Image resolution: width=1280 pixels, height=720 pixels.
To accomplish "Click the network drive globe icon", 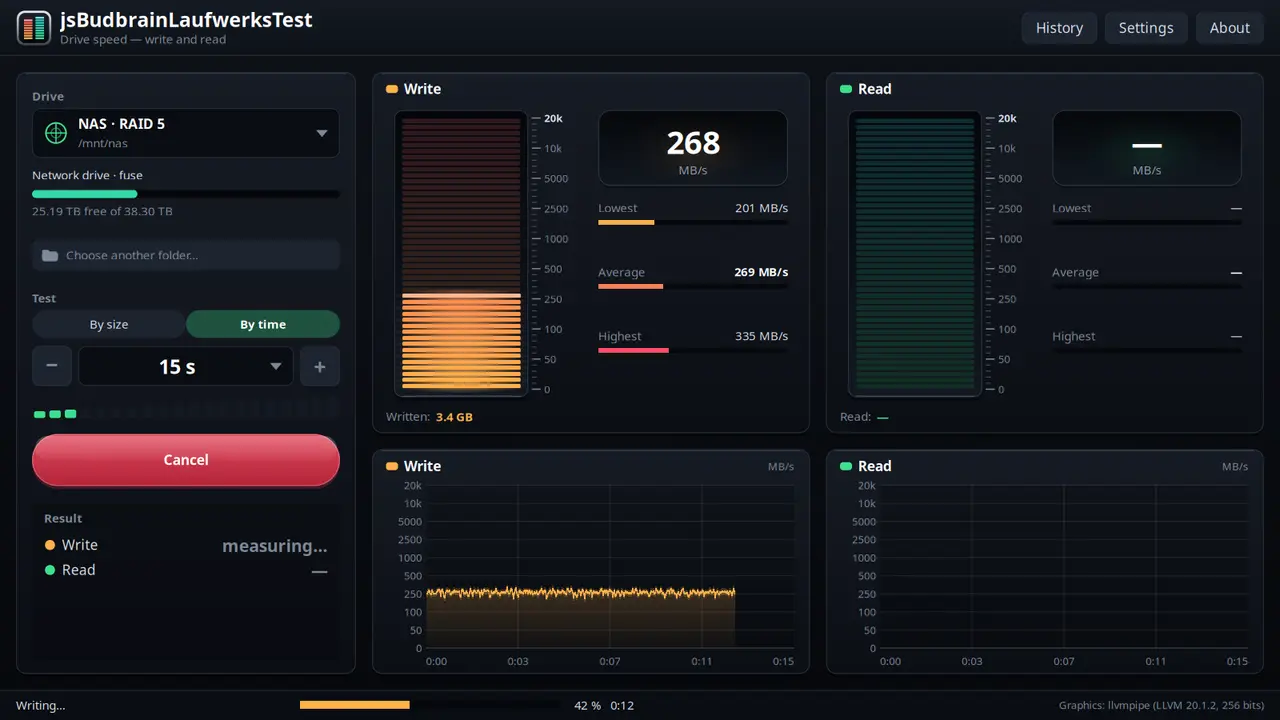I will pyautogui.click(x=56, y=133).
